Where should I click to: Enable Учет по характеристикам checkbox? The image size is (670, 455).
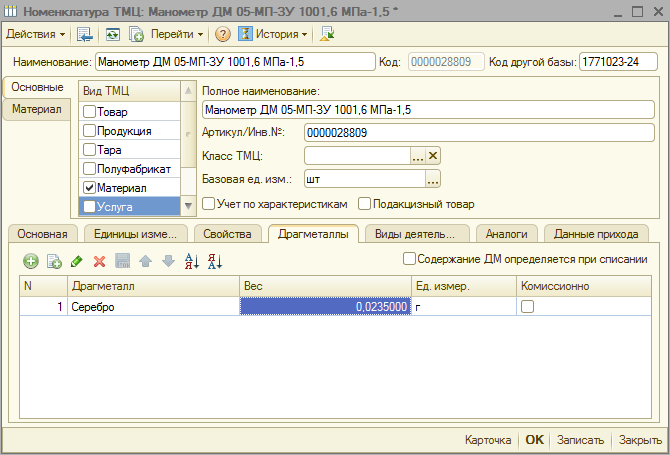(x=208, y=204)
